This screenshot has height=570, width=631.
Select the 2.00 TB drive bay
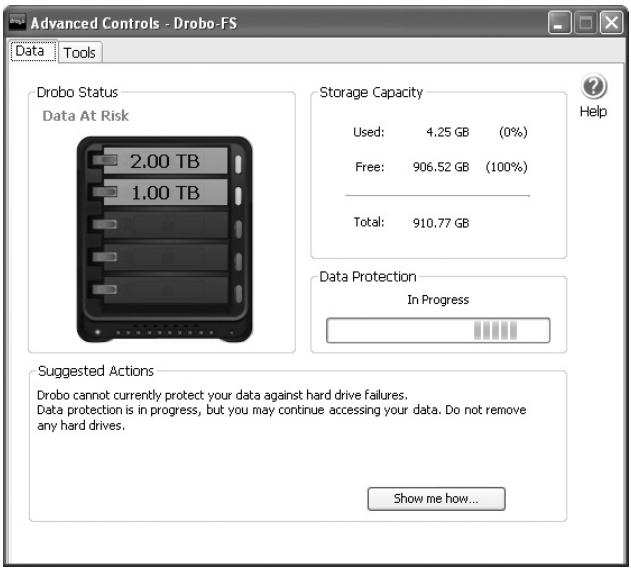165,161
